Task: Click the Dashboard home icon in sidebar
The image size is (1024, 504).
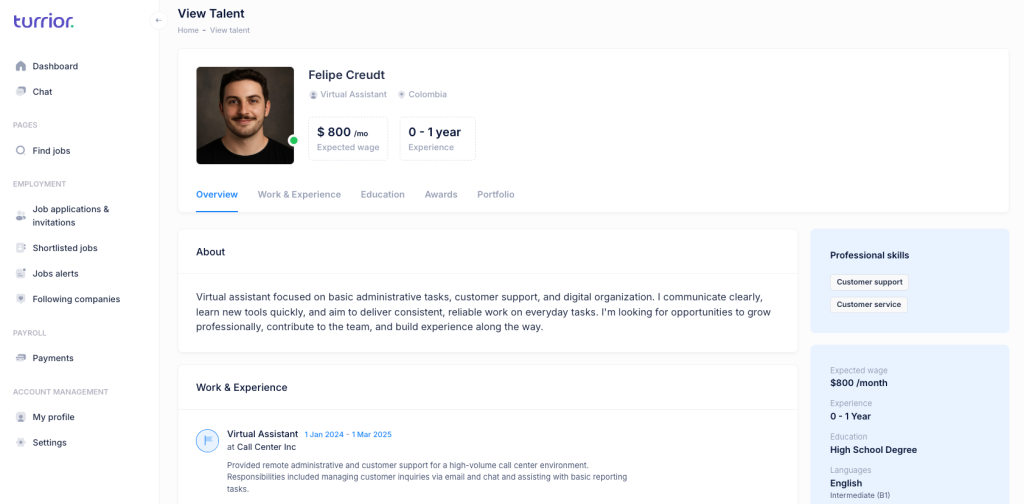Action: (20, 66)
